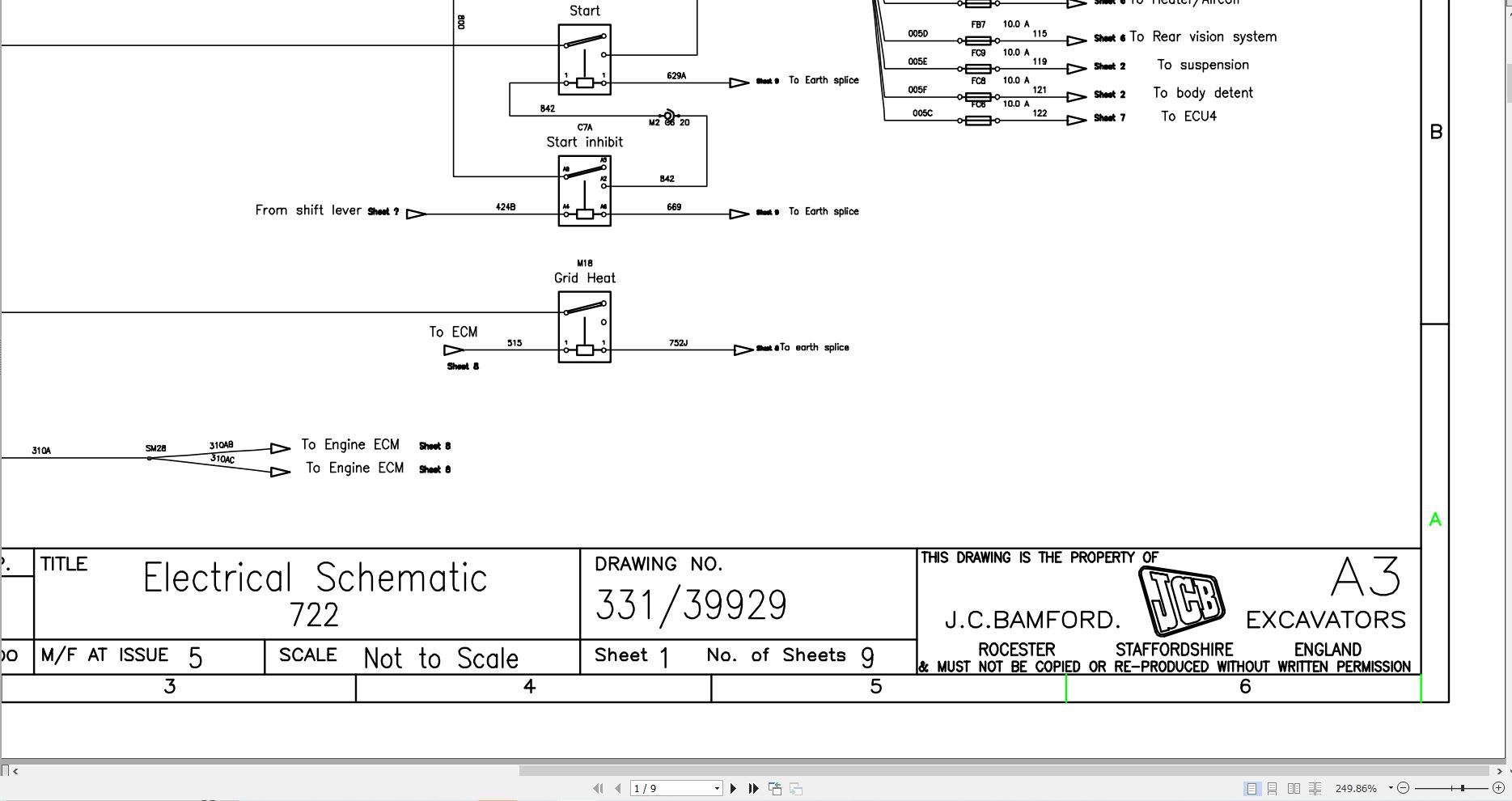Go back to the previous page
Image resolution: width=1512 pixels, height=801 pixels.
point(617,787)
